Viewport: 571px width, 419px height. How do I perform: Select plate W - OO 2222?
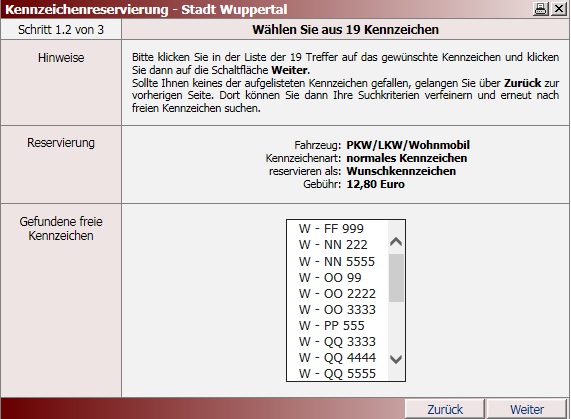338,293
